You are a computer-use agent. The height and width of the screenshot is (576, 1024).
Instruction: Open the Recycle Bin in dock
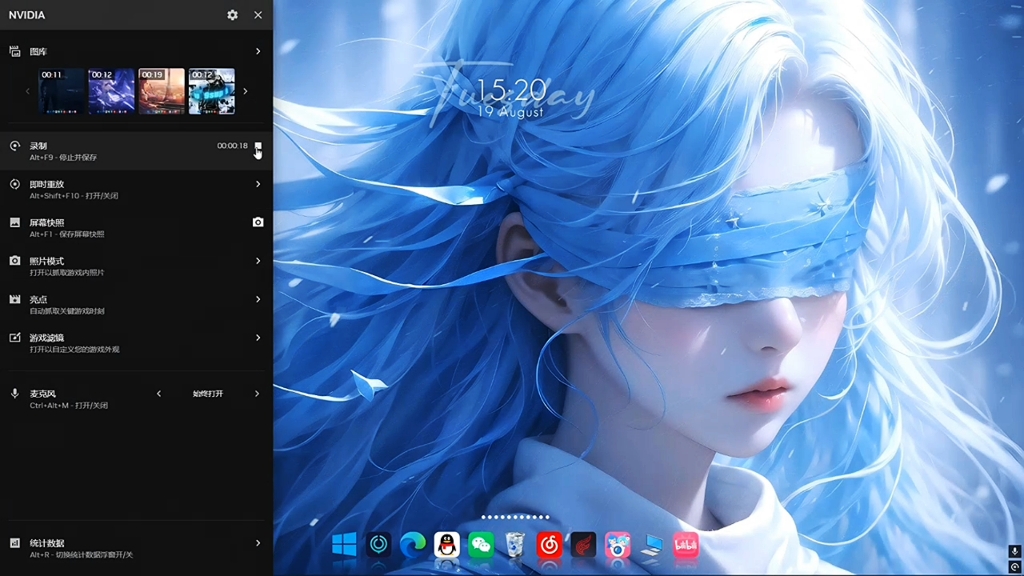[x=515, y=544]
